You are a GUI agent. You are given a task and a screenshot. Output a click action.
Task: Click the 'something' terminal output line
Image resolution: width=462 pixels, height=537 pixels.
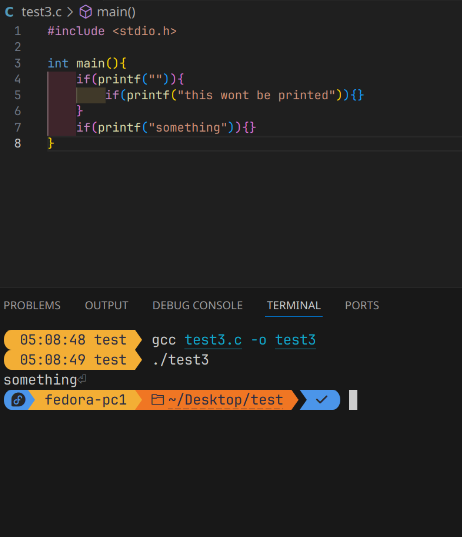point(40,380)
